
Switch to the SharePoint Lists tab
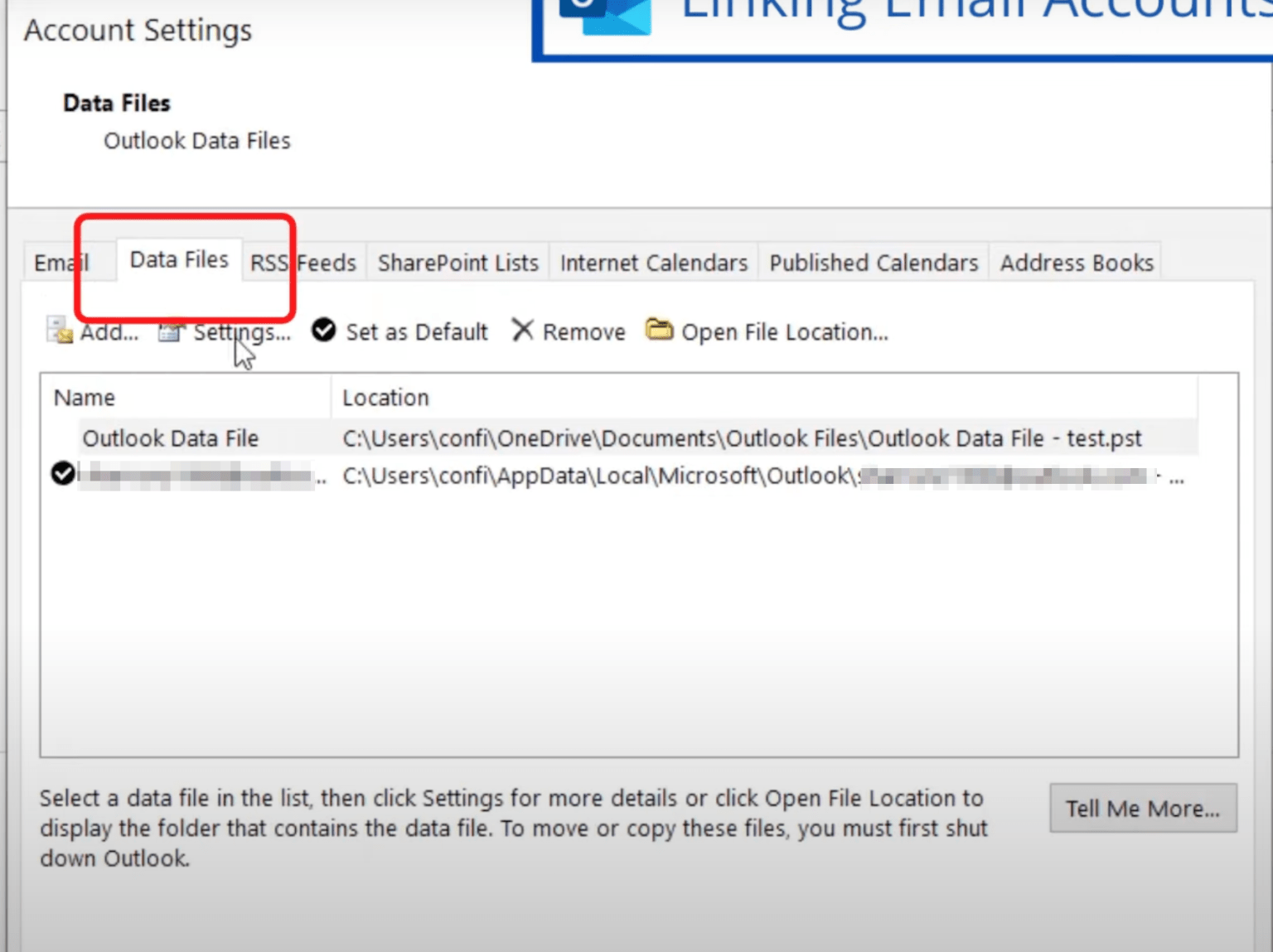[x=457, y=262]
